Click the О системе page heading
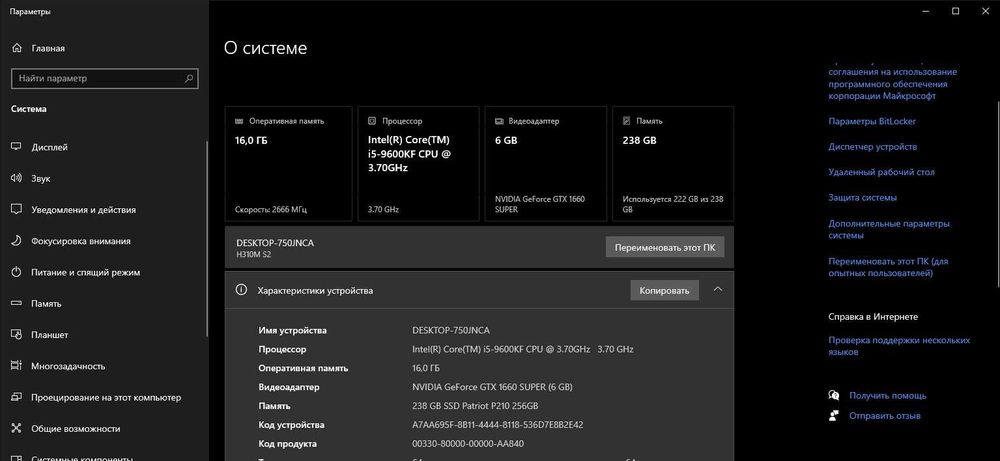The width and height of the screenshot is (1000, 461). coord(265,48)
